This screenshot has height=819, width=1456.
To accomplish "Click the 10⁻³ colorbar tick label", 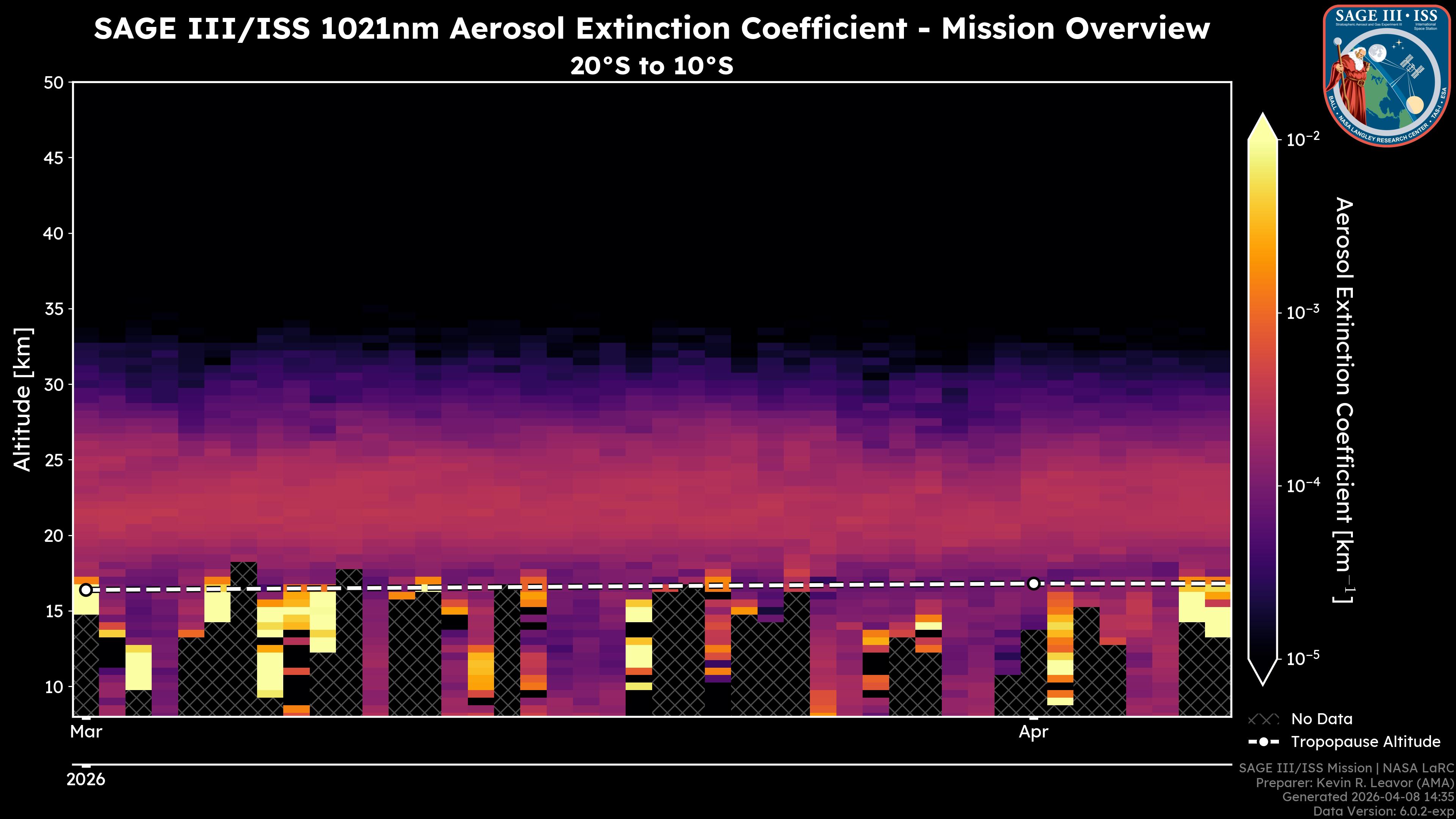I will tap(1303, 312).
